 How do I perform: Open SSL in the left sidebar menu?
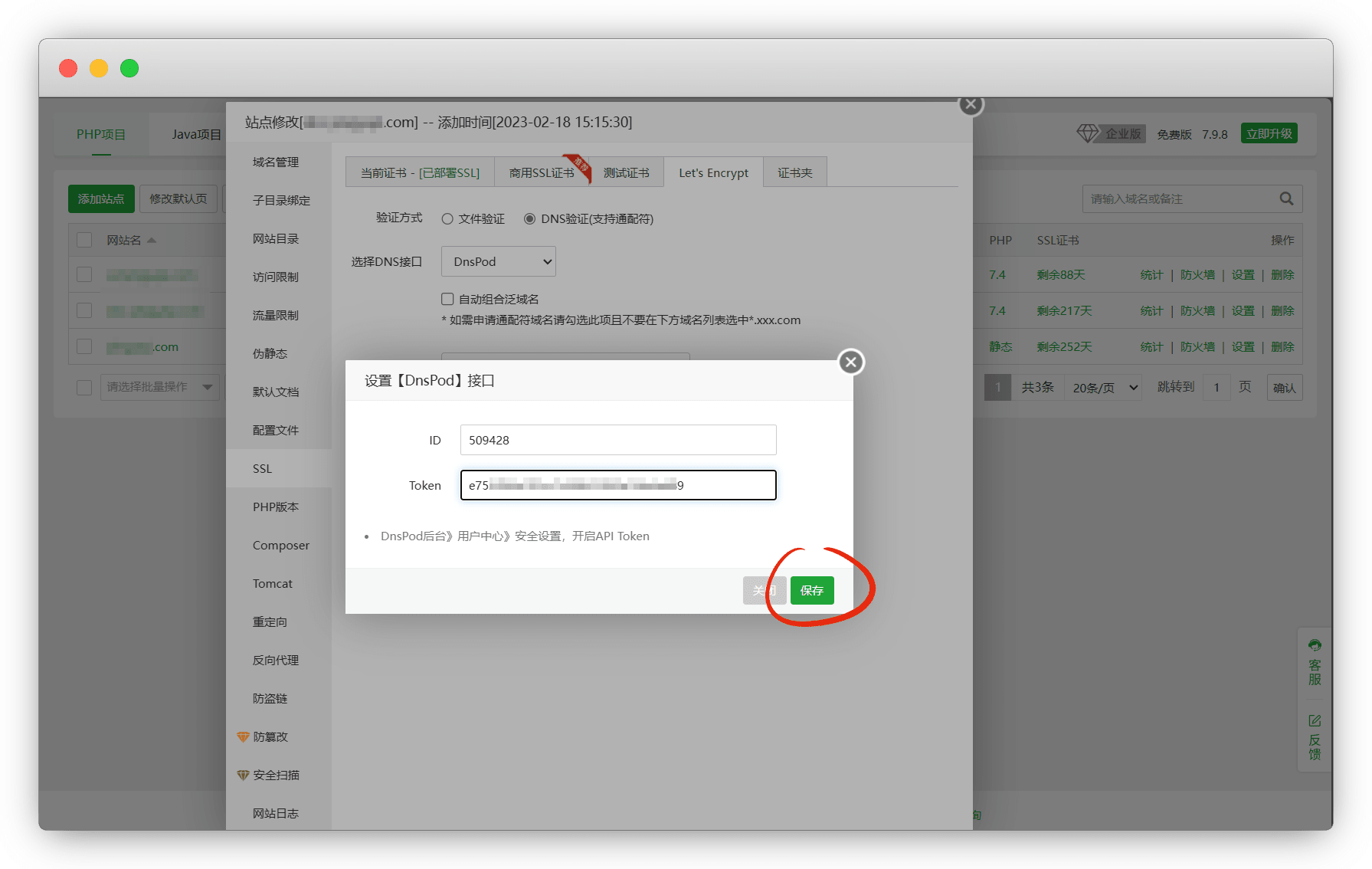[263, 469]
